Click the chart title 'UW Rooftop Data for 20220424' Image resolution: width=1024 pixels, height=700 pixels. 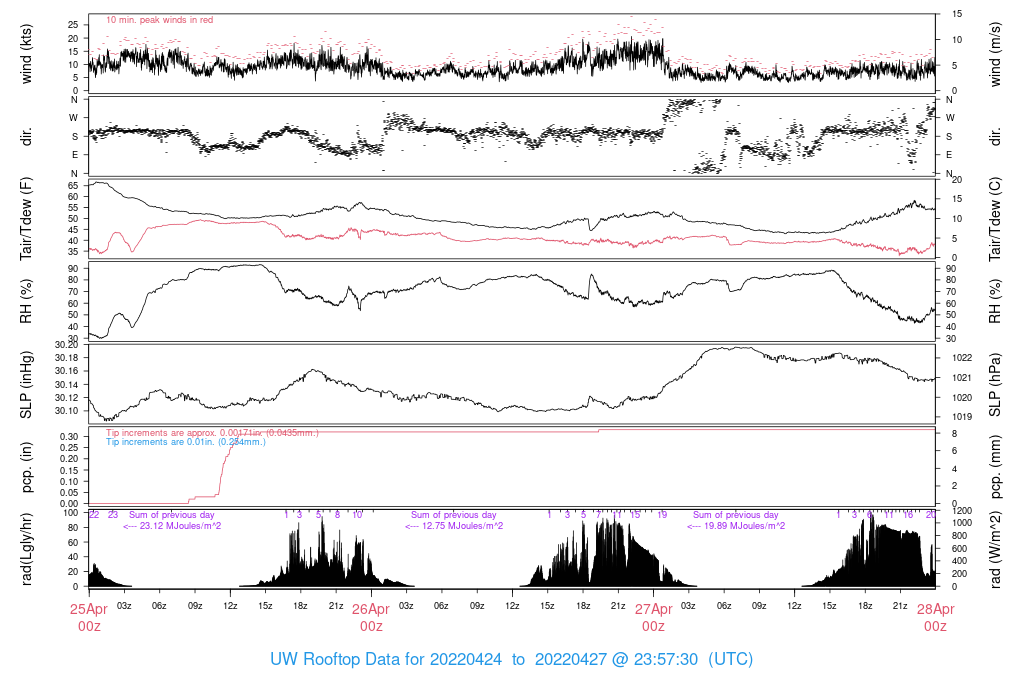pos(386,660)
